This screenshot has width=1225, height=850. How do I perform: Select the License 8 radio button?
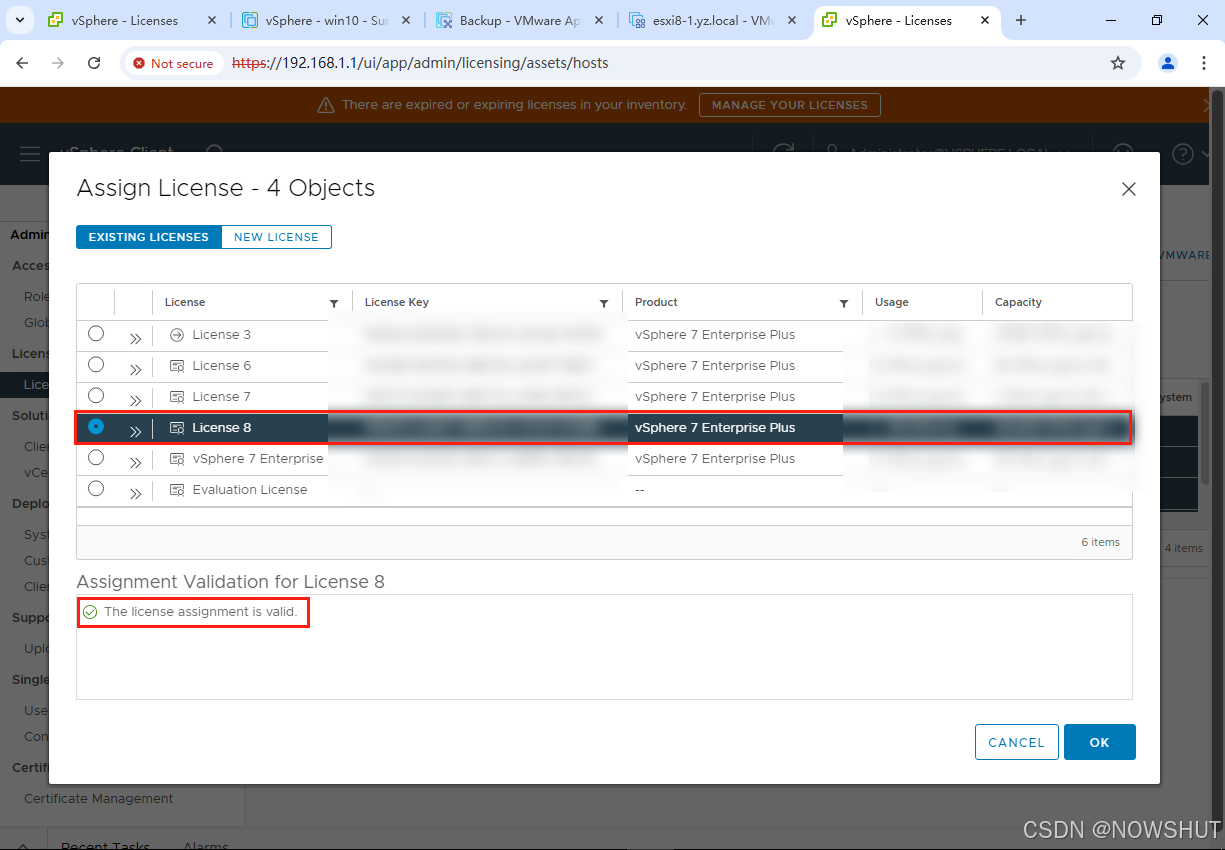(96, 427)
